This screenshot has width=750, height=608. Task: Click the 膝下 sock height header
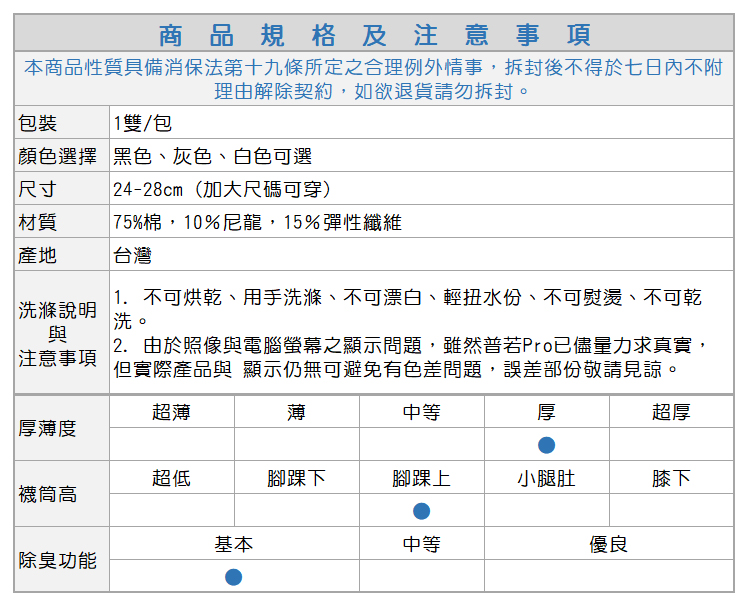tap(672, 478)
